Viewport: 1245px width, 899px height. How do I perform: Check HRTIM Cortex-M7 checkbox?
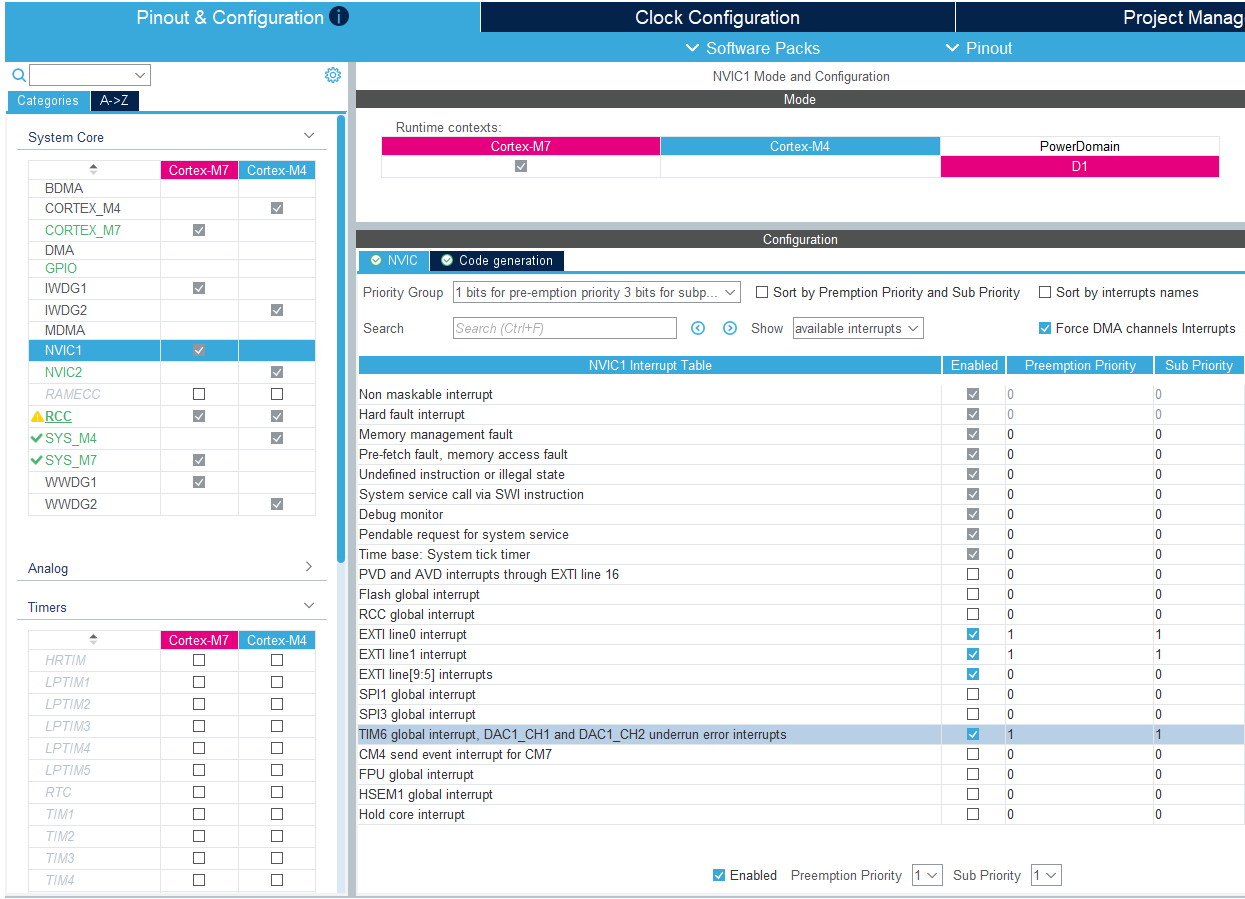coord(199,660)
